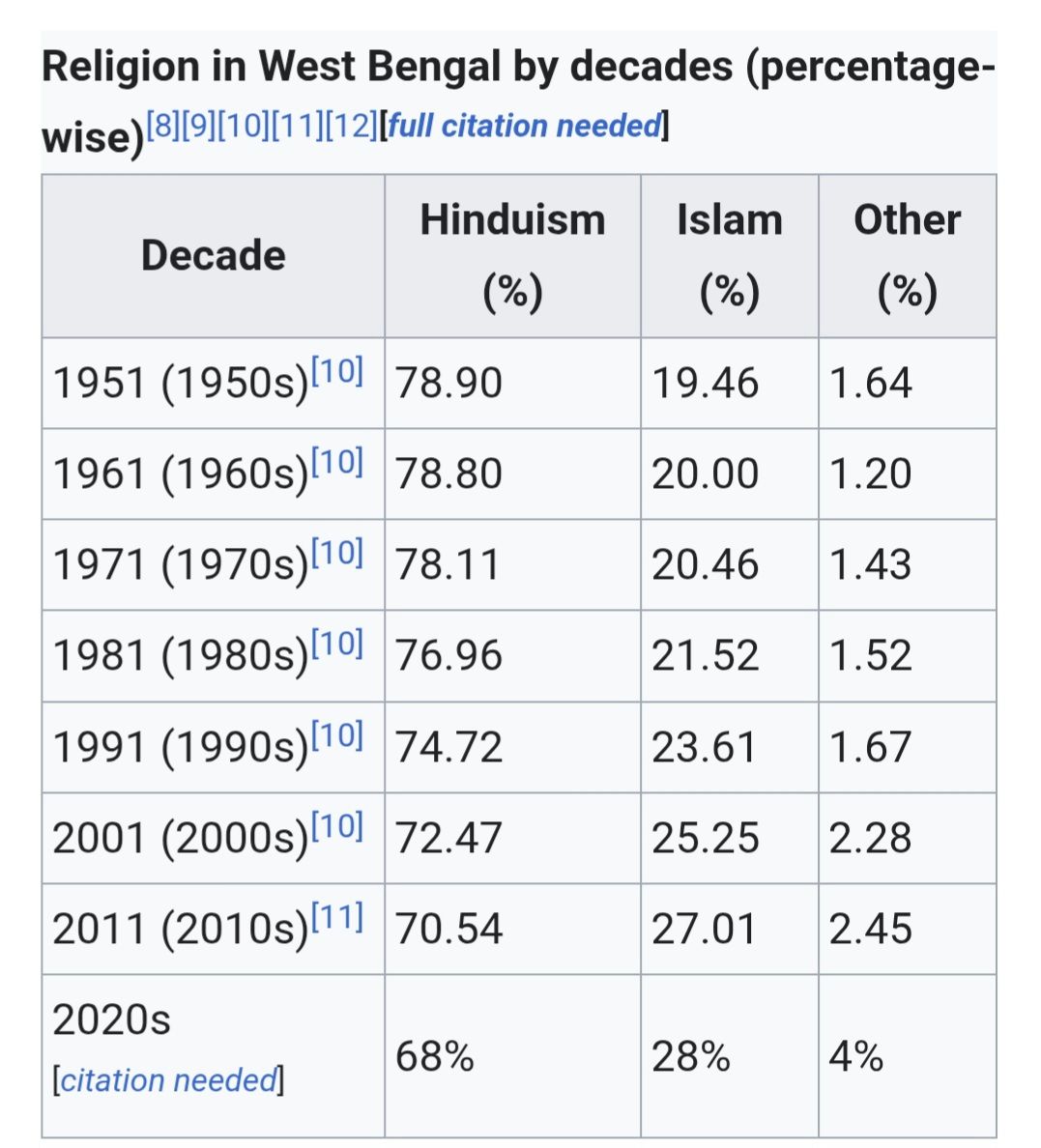This screenshot has width=1041, height=1148.
Task: Open the reference beside 1951 (1950s)
Action: pos(337,370)
